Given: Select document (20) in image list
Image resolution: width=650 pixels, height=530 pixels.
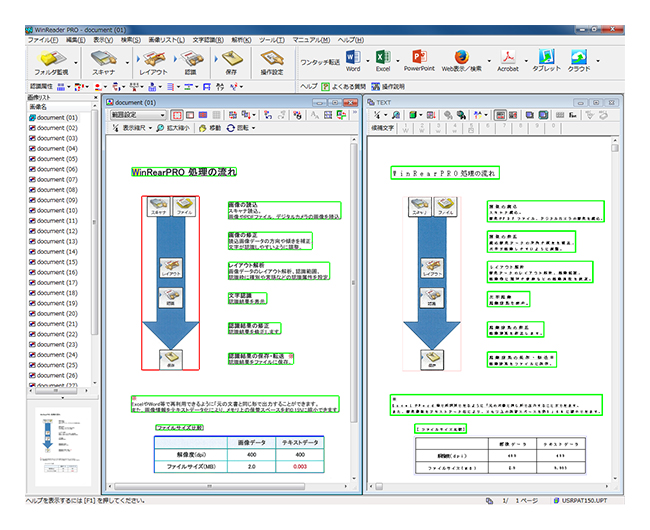Looking at the screenshot, I should (53, 313).
